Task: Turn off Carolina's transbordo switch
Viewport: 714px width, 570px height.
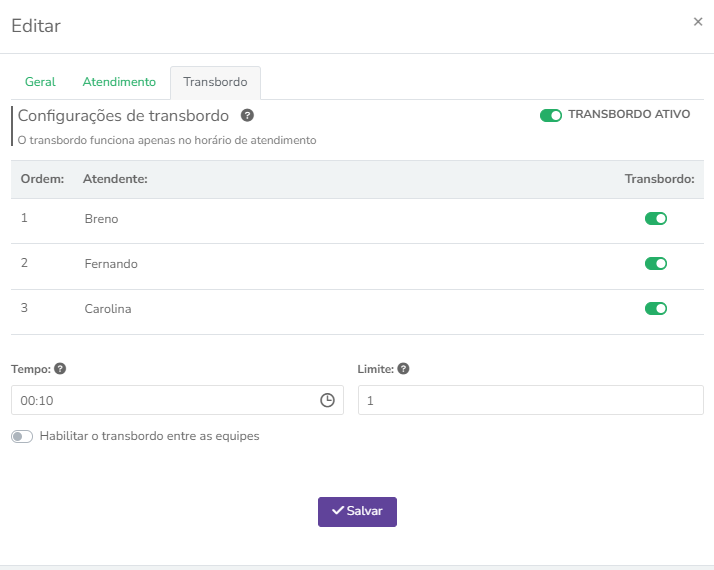Action: tap(656, 309)
